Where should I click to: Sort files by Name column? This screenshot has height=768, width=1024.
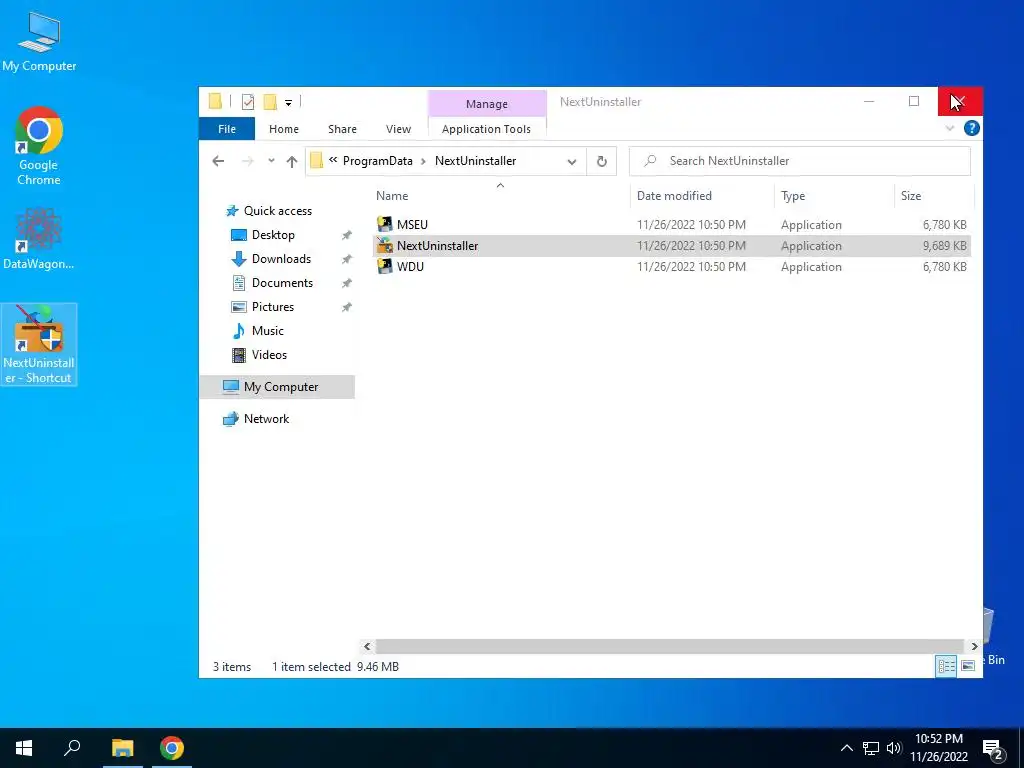coord(500,195)
